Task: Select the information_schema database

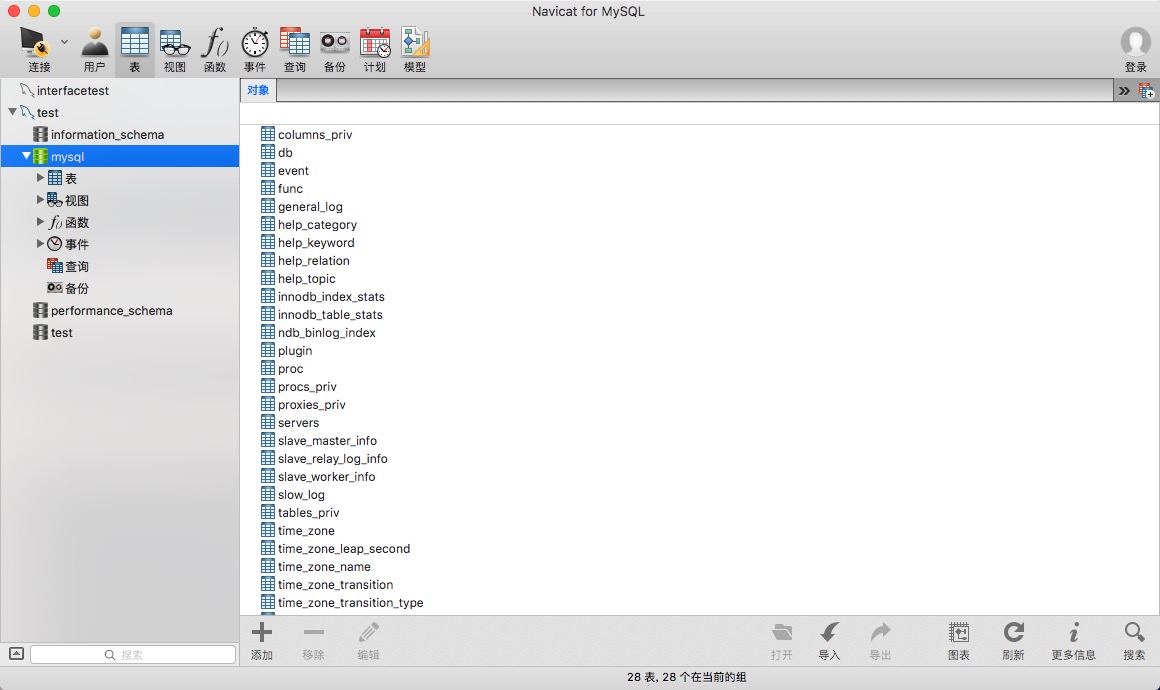Action: click(107, 135)
